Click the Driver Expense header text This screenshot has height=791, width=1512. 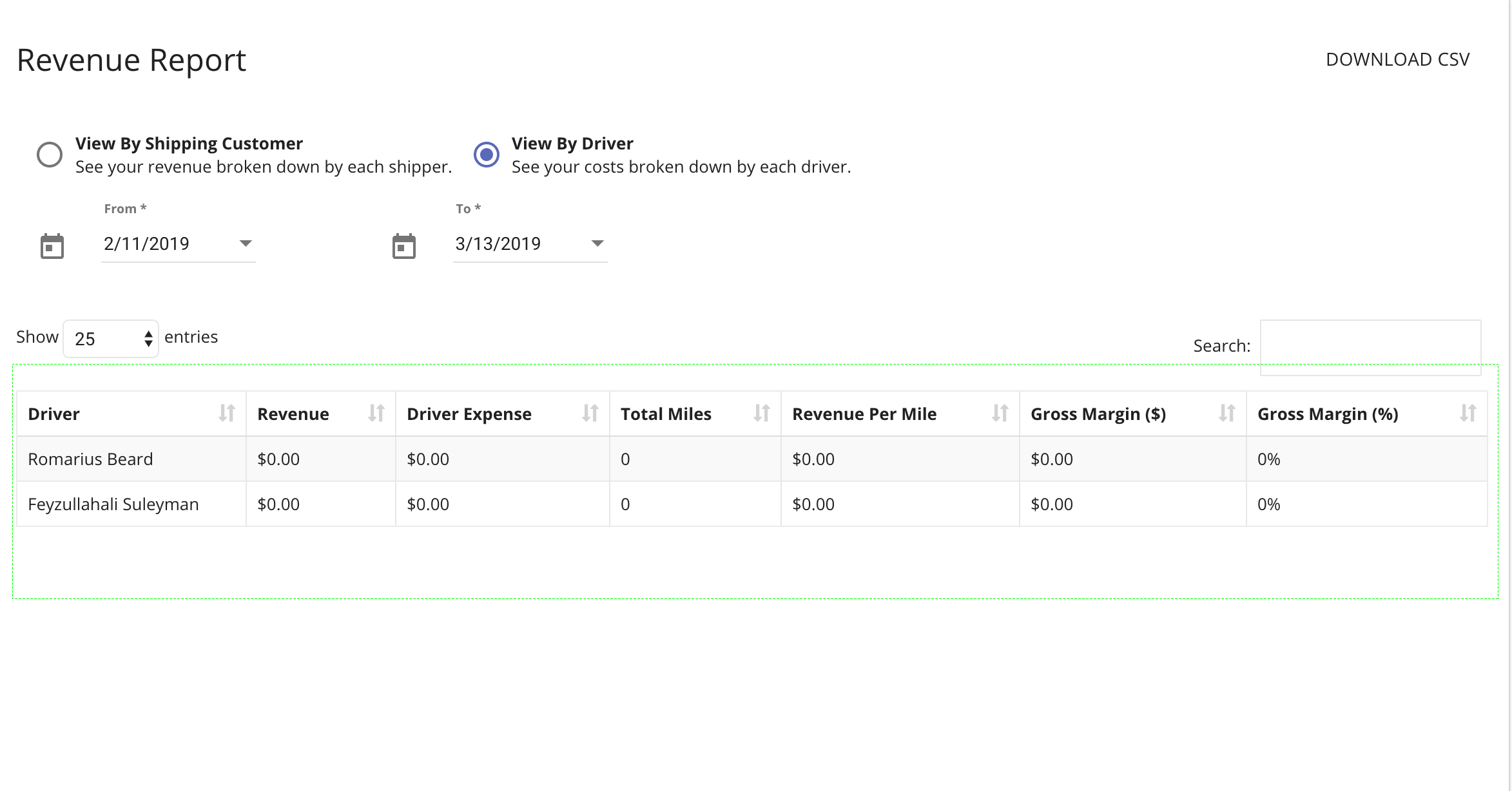point(469,414)
